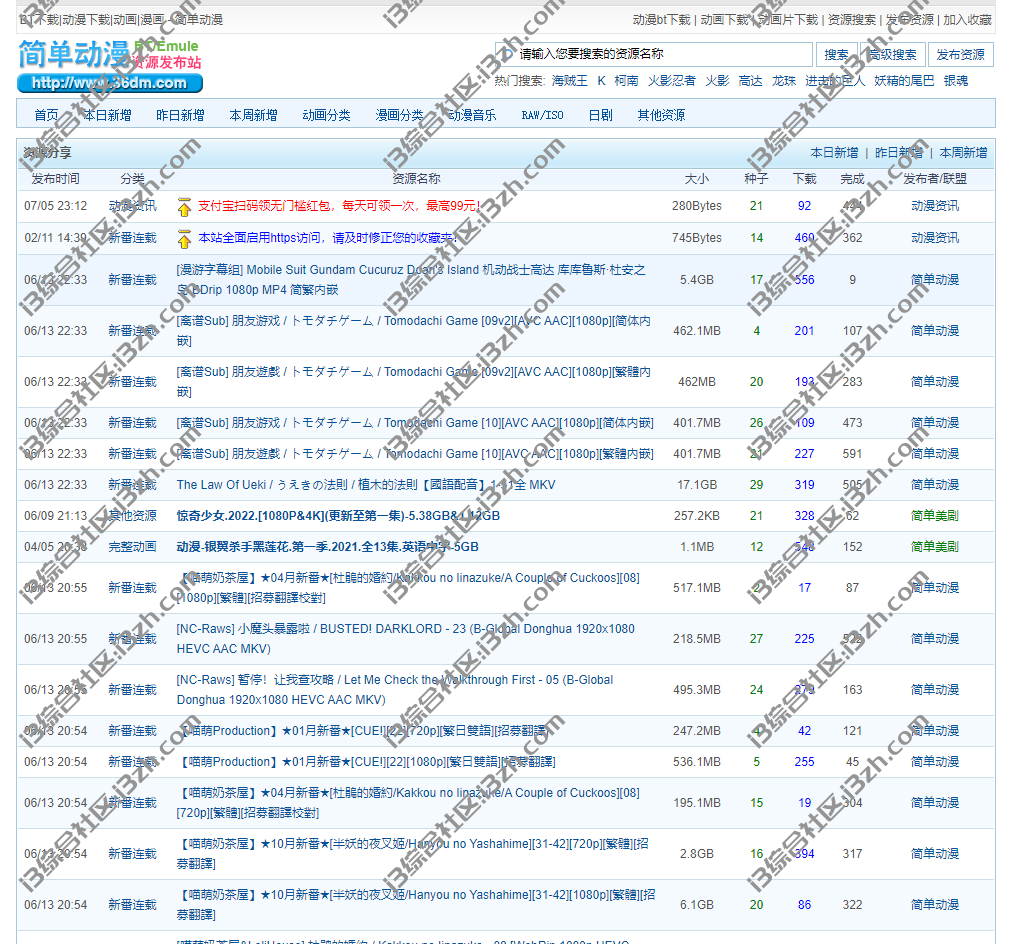Open the 其他资源 nav item
Screen dimensions: 1013x944
pos(661,115)
